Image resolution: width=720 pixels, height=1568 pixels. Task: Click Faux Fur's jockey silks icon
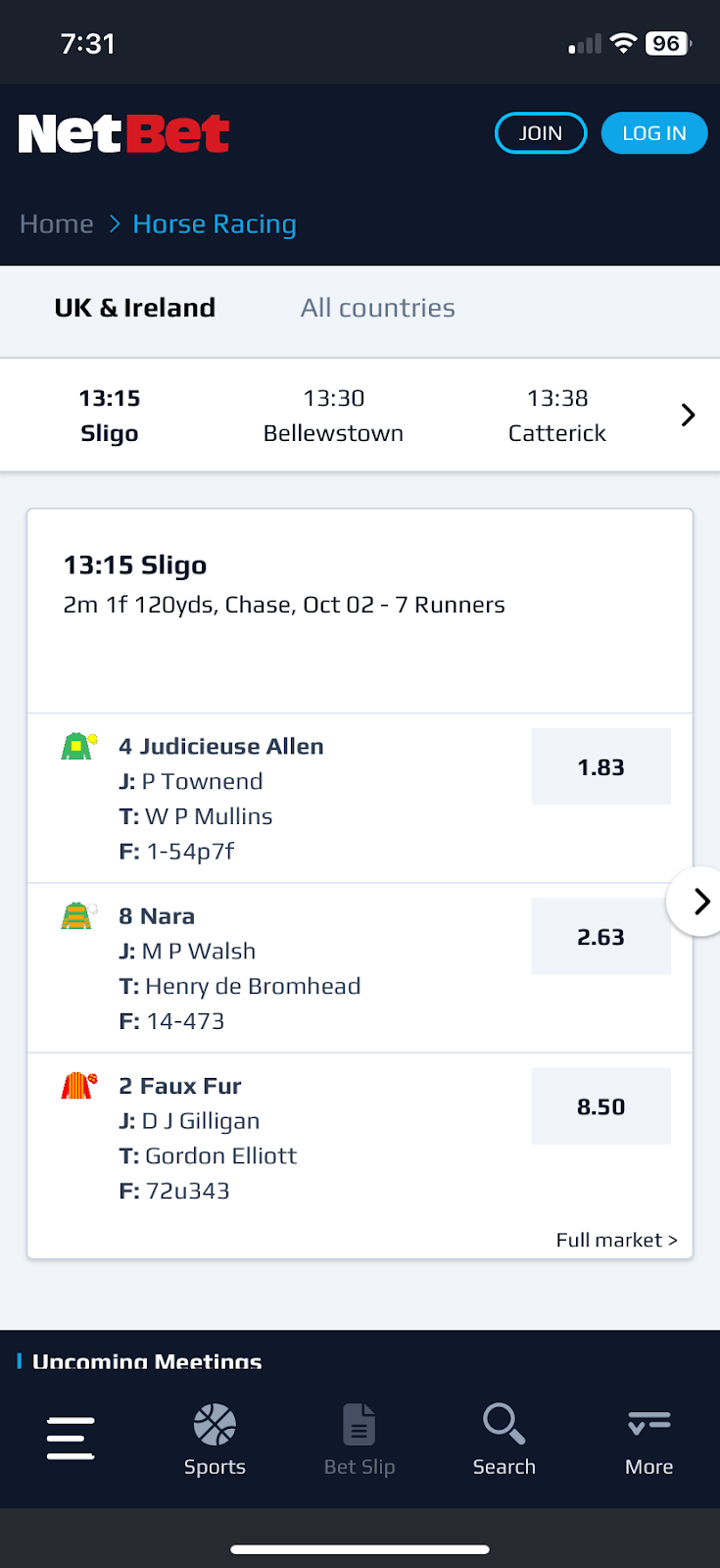click(78, 1085)
